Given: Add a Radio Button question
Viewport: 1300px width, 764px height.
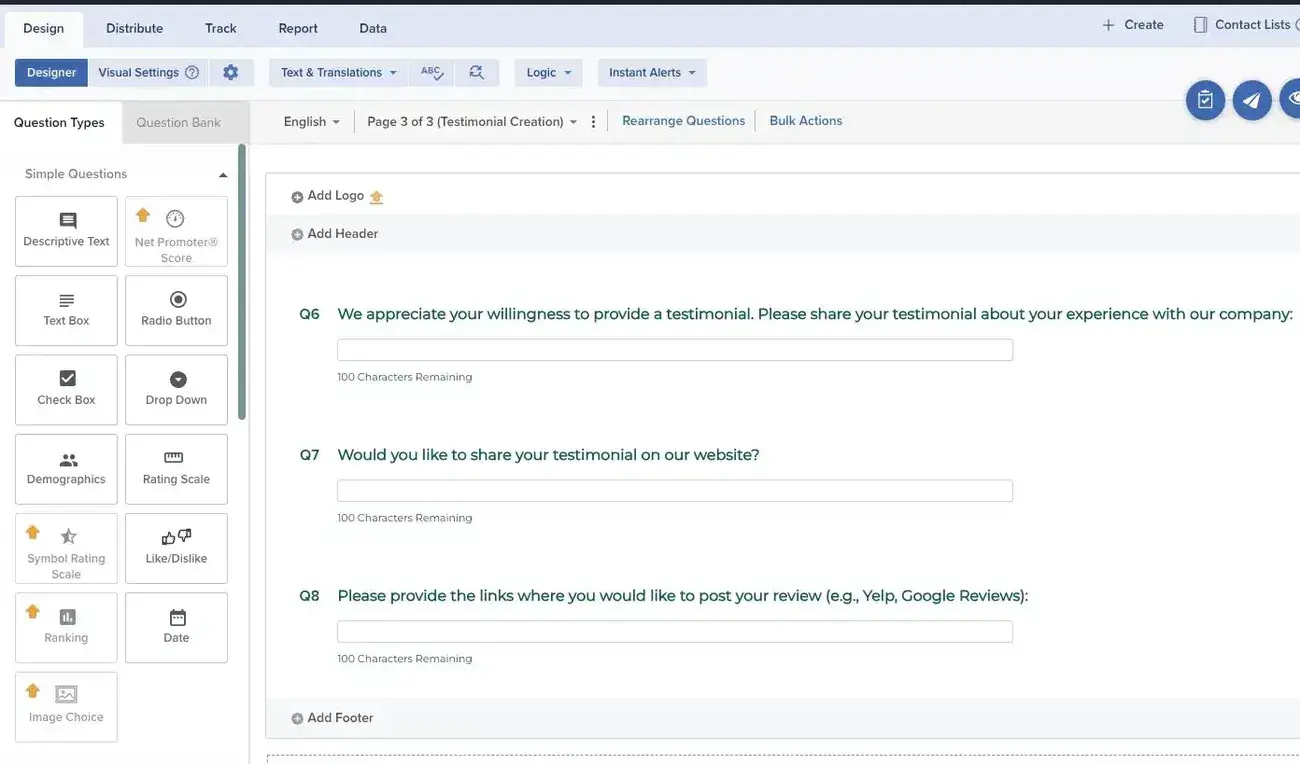Looking at the screenshot, I should click(176, 309).
